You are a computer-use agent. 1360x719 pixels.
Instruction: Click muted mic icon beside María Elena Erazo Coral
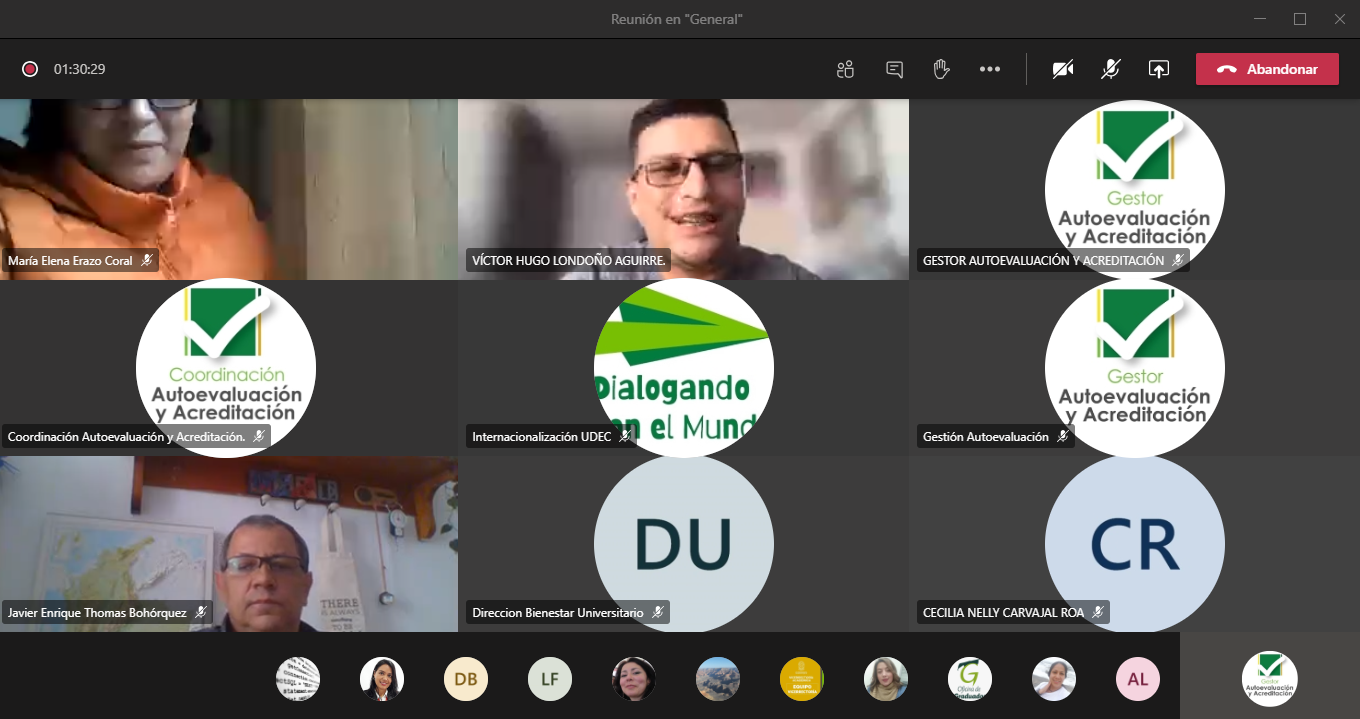pos(147,261)
